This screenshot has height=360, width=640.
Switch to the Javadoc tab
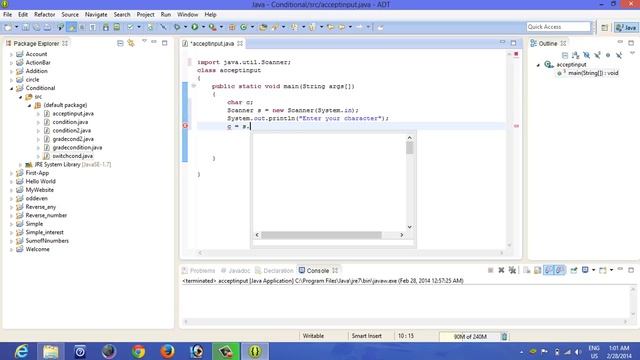(x=235, y=271)
